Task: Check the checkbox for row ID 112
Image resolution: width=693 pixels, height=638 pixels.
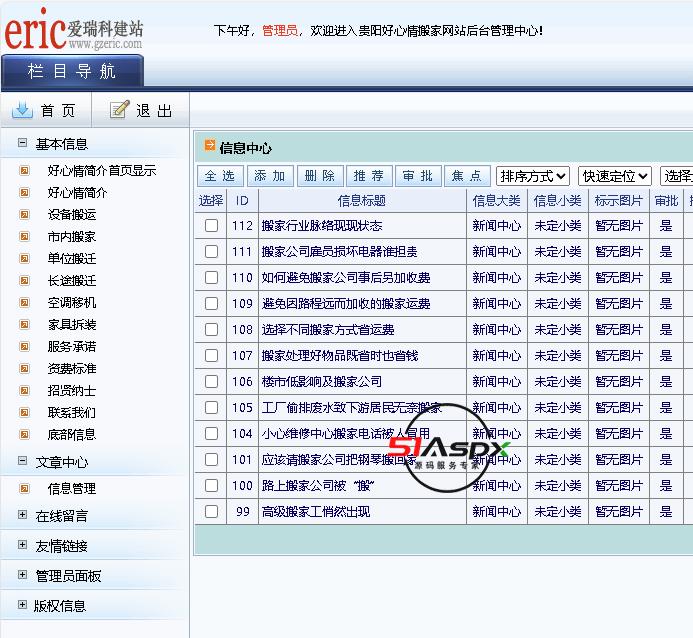Action: pyautogui.click(x=211, y=226)
